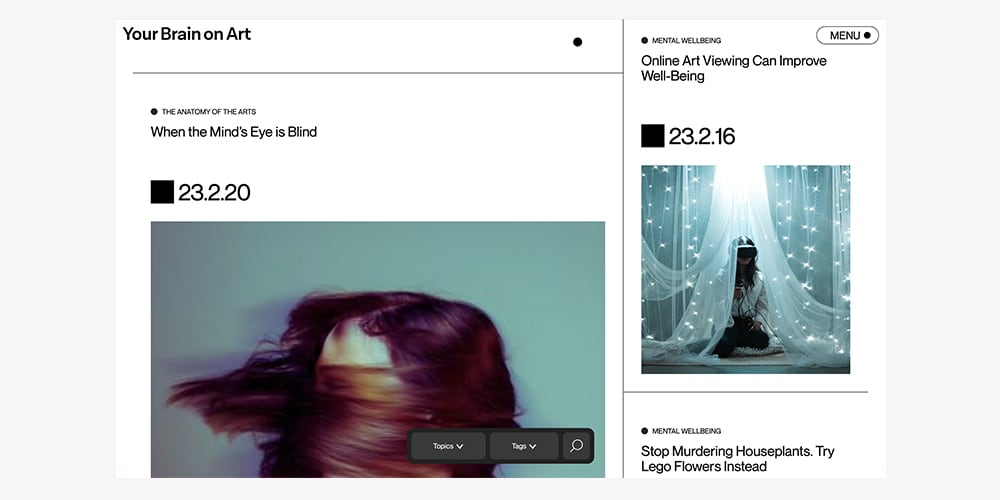Click the bullet dot before The Anatomy of the Arts
The image size is (1000, 500).
(154, 112)
